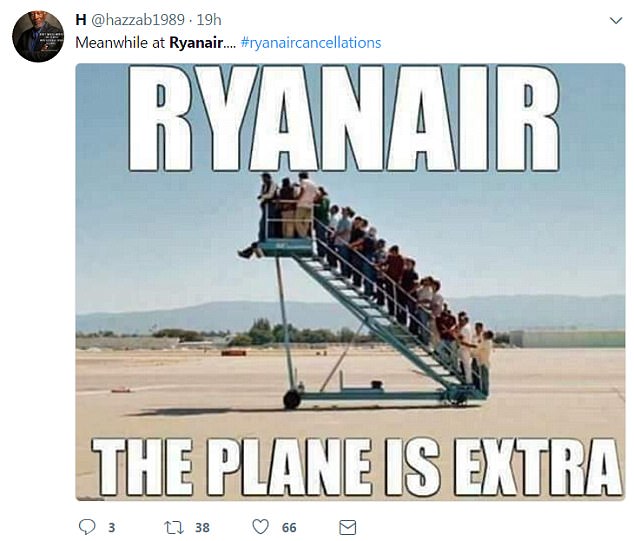The image size is (634, 541).
Task: Open the profile avatar of hazzab1989
Action: click(x=39, y=37)
